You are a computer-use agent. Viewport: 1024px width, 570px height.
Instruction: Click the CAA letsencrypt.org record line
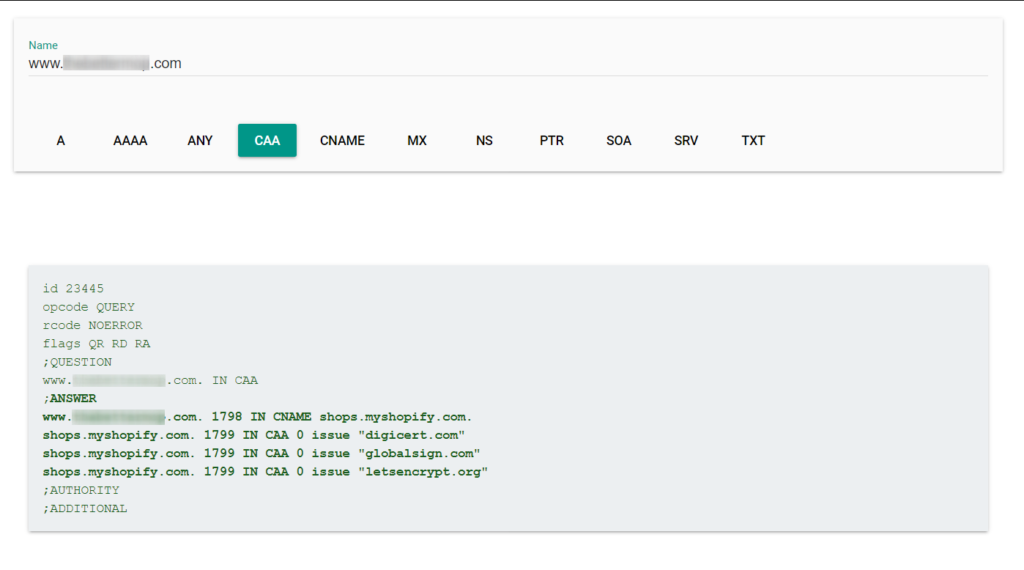(x=265, y=472)
